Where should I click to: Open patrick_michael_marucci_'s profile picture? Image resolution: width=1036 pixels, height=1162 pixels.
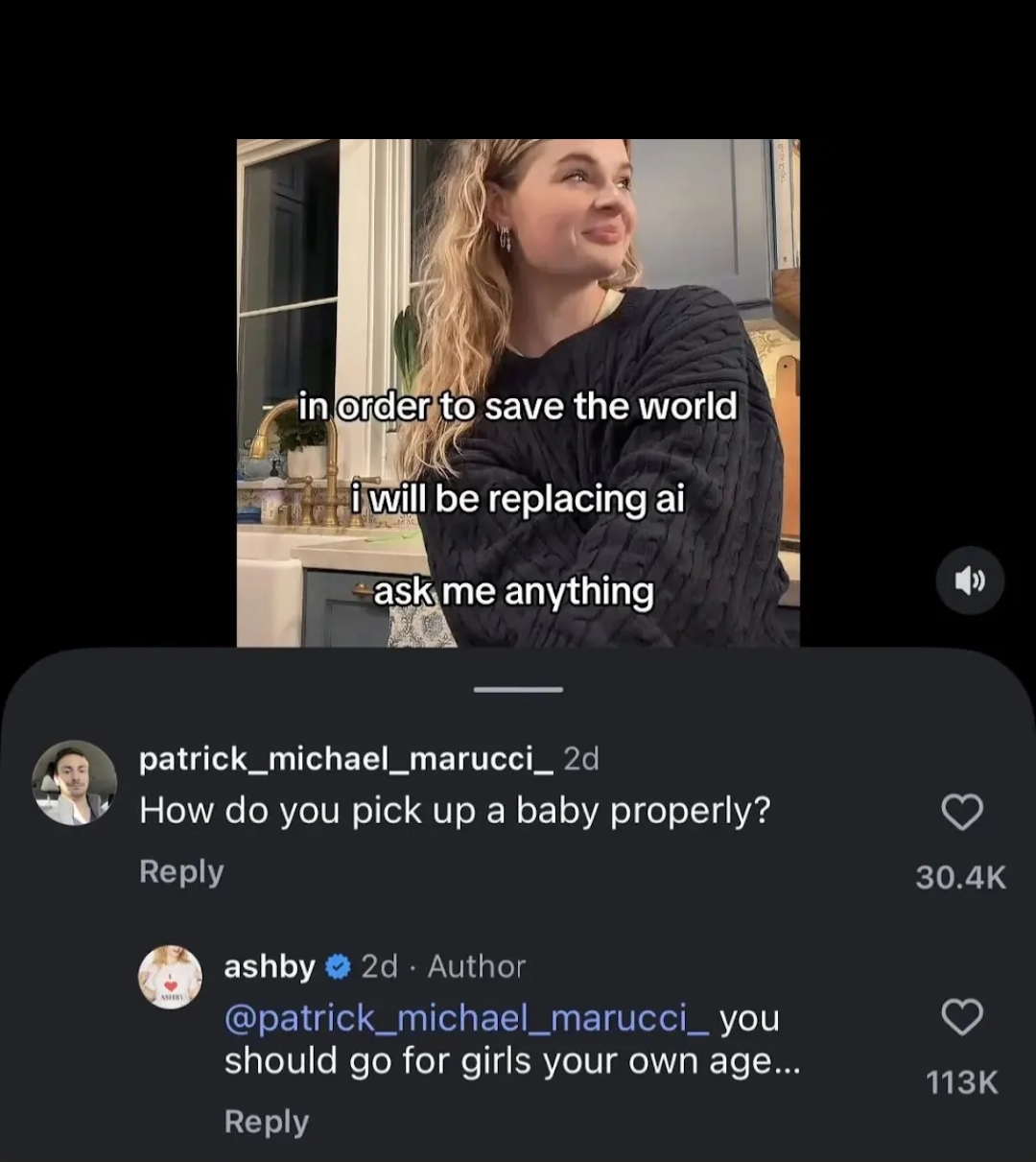click(x=75, y=783)
